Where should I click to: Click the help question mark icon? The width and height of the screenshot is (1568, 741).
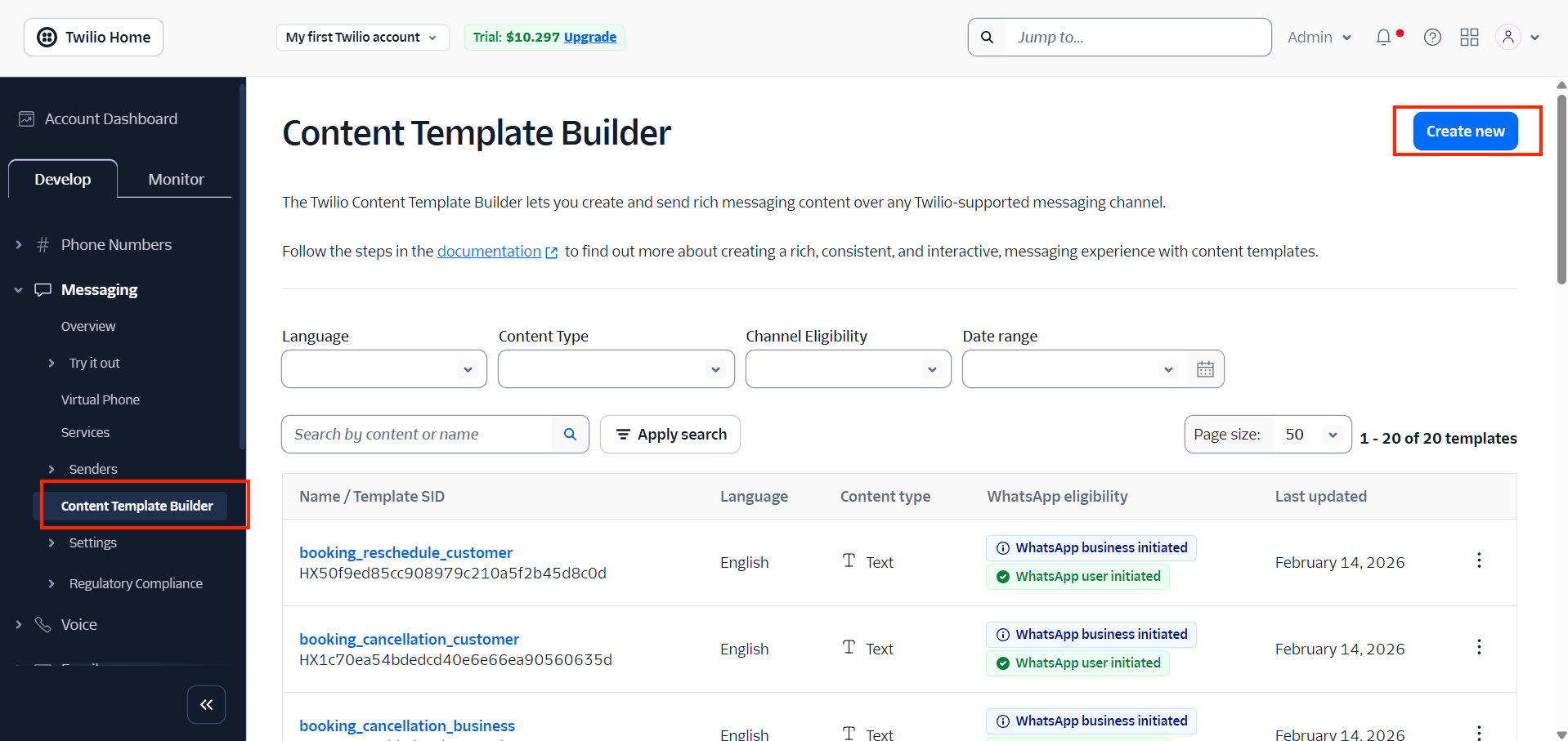click(x=1432, y=37)
